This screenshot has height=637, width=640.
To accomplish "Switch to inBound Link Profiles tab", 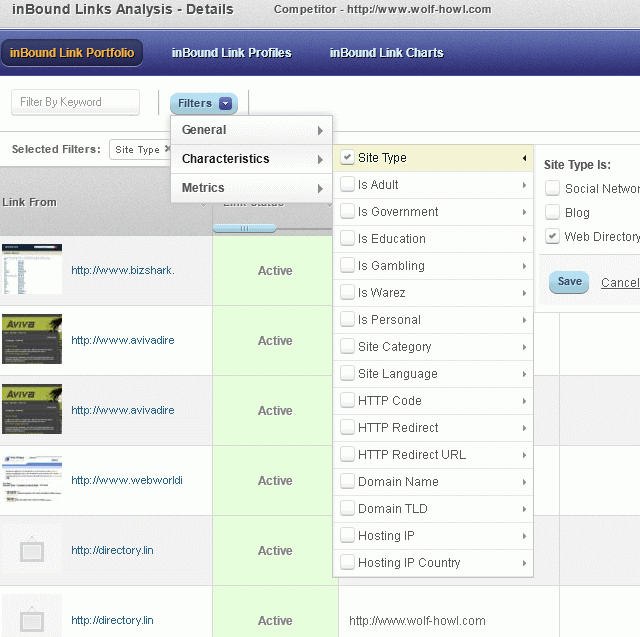I will (x=231, y=53).
